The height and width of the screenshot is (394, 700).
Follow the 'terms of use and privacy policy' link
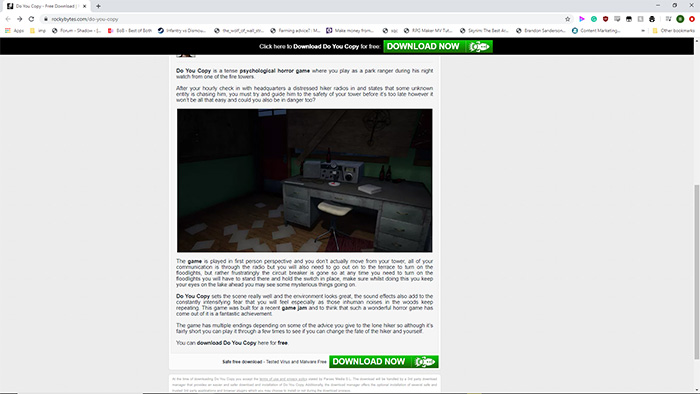283,379
